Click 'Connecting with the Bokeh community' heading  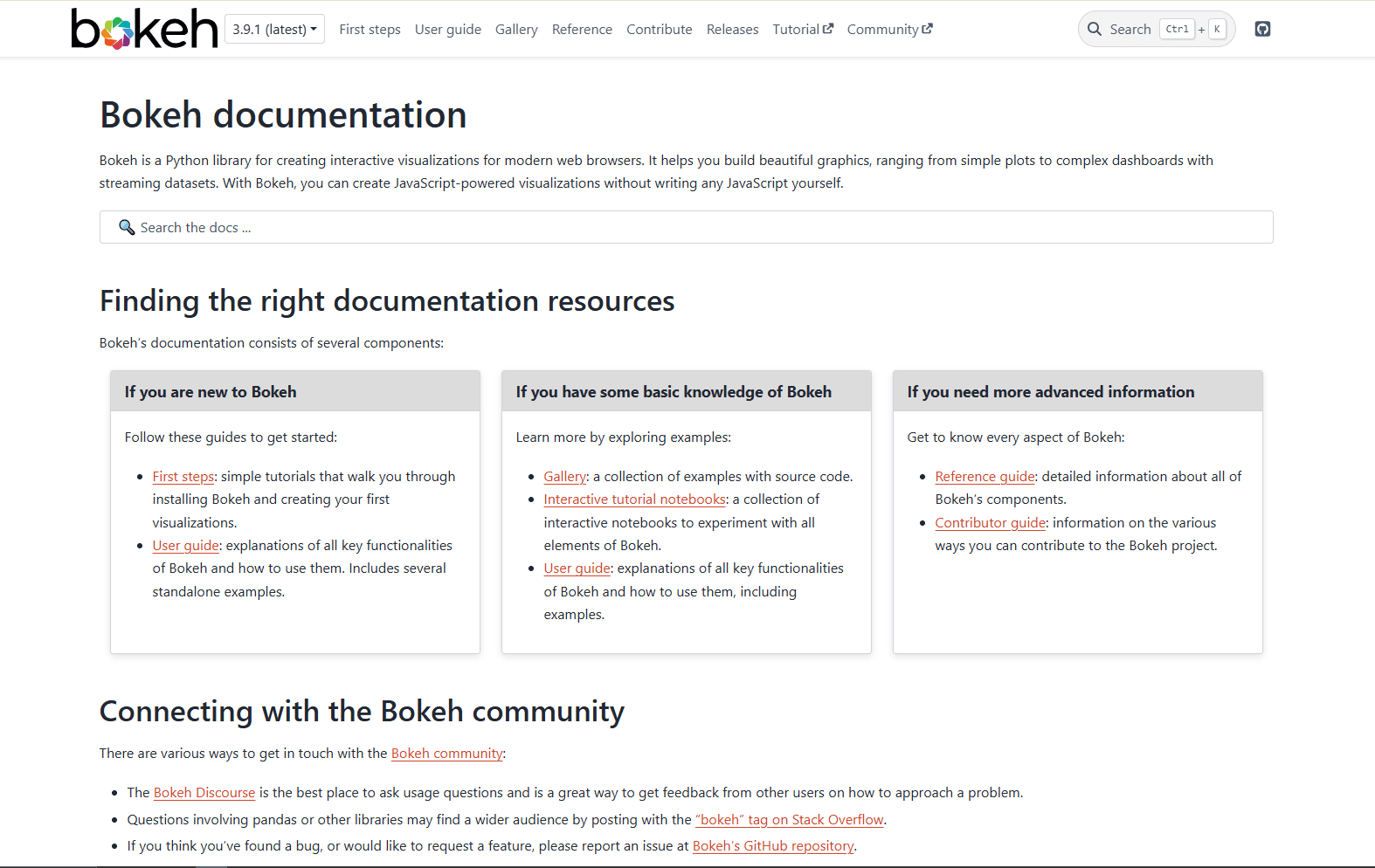[x=362, y=711]
